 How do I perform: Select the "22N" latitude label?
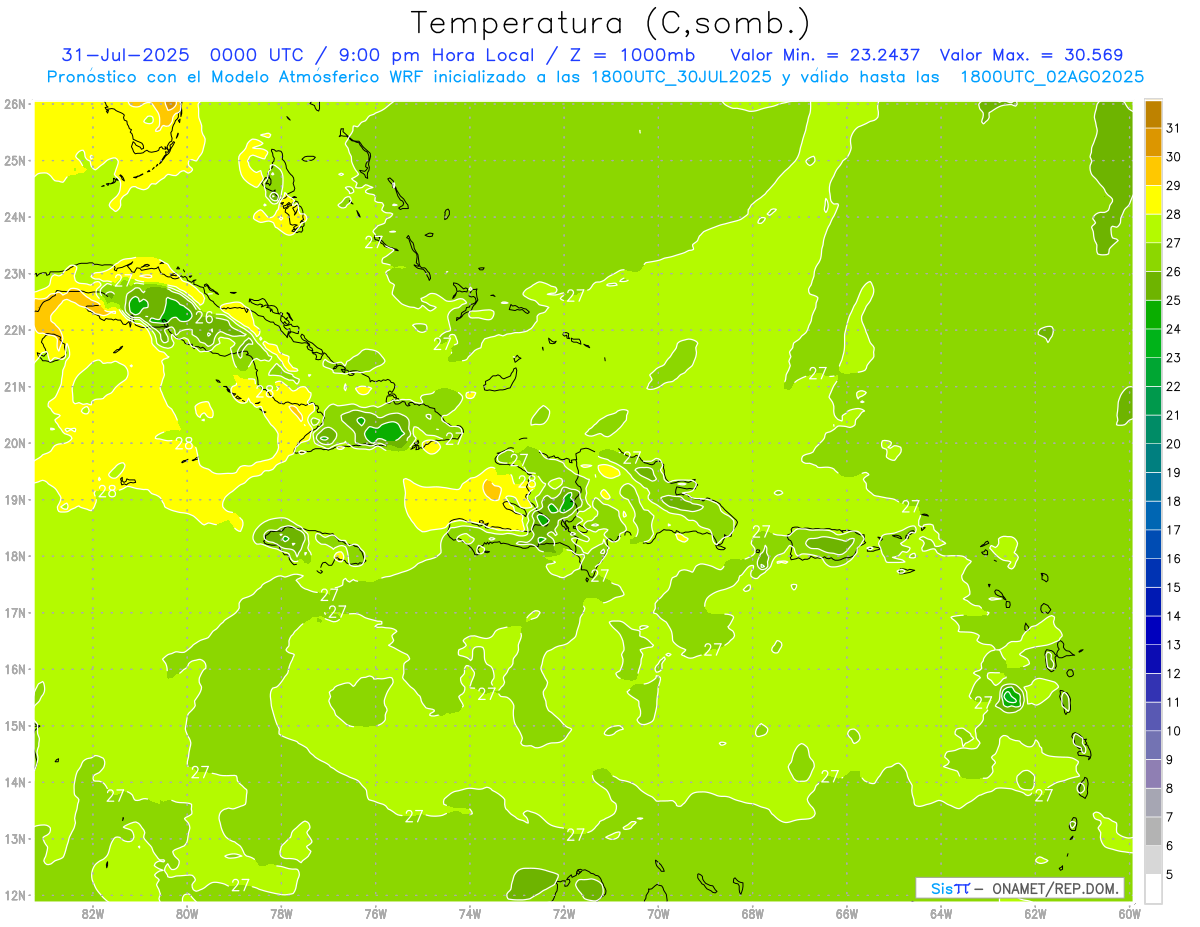pyautogui.click(x=15, y=329)
